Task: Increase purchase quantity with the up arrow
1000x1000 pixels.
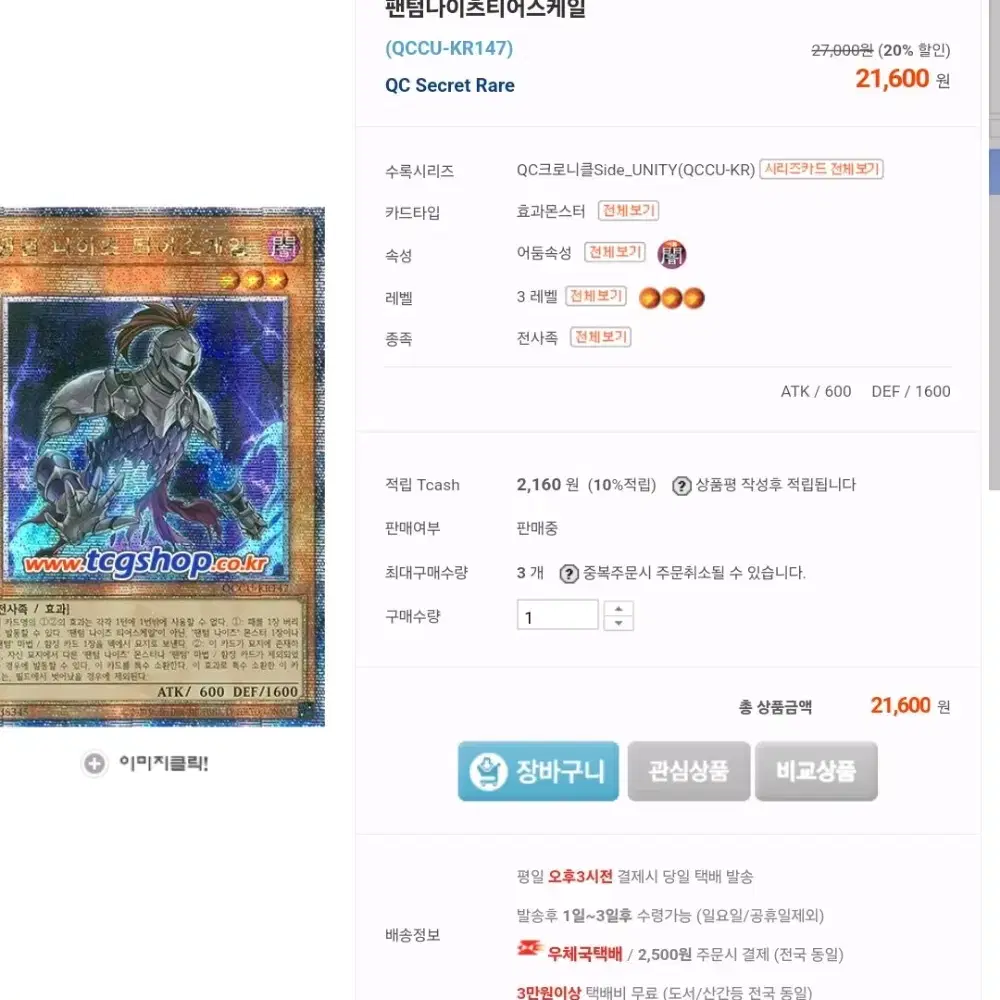Action: (618, 608)
